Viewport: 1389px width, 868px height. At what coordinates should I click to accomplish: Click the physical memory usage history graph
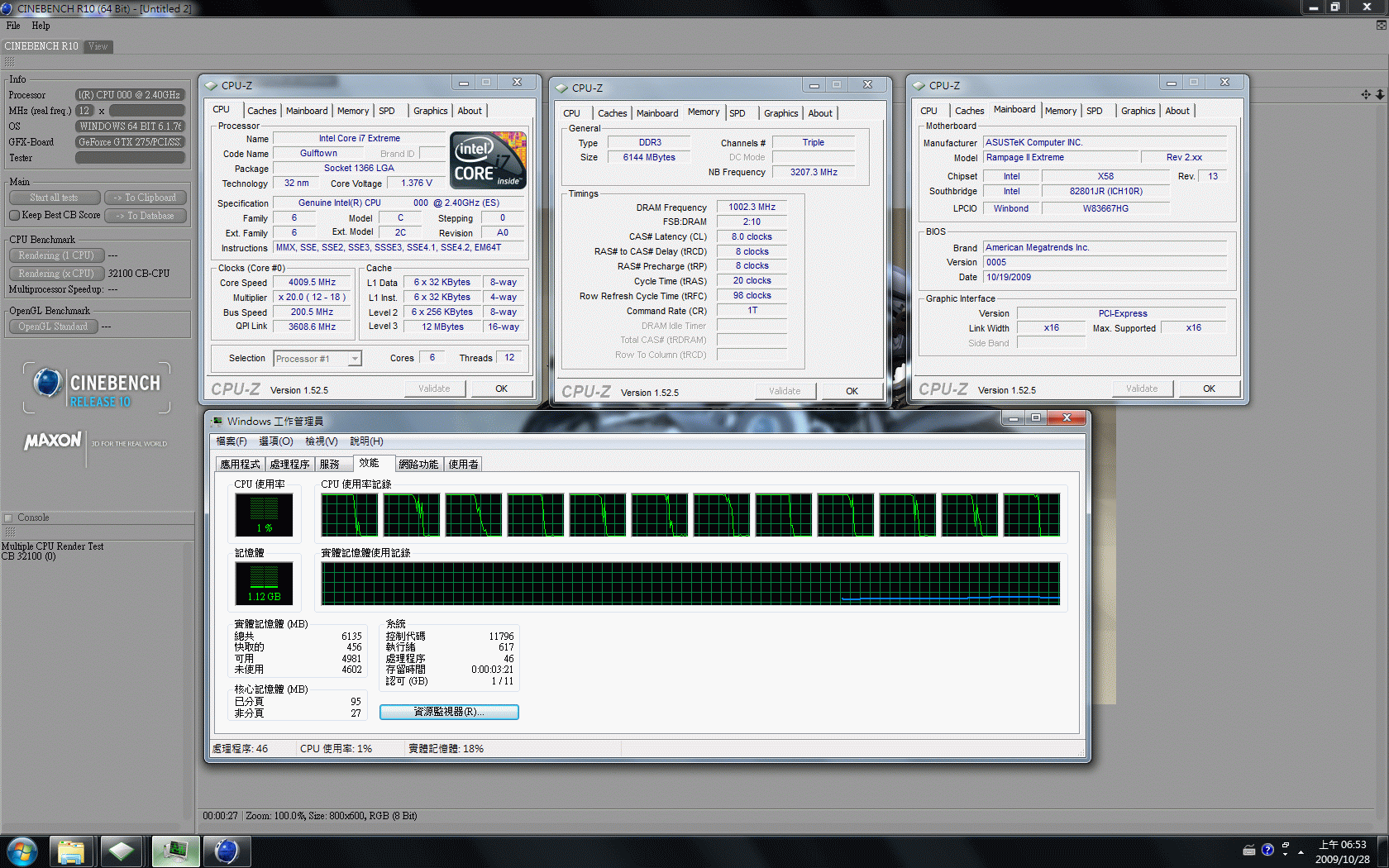click(690, 584)
